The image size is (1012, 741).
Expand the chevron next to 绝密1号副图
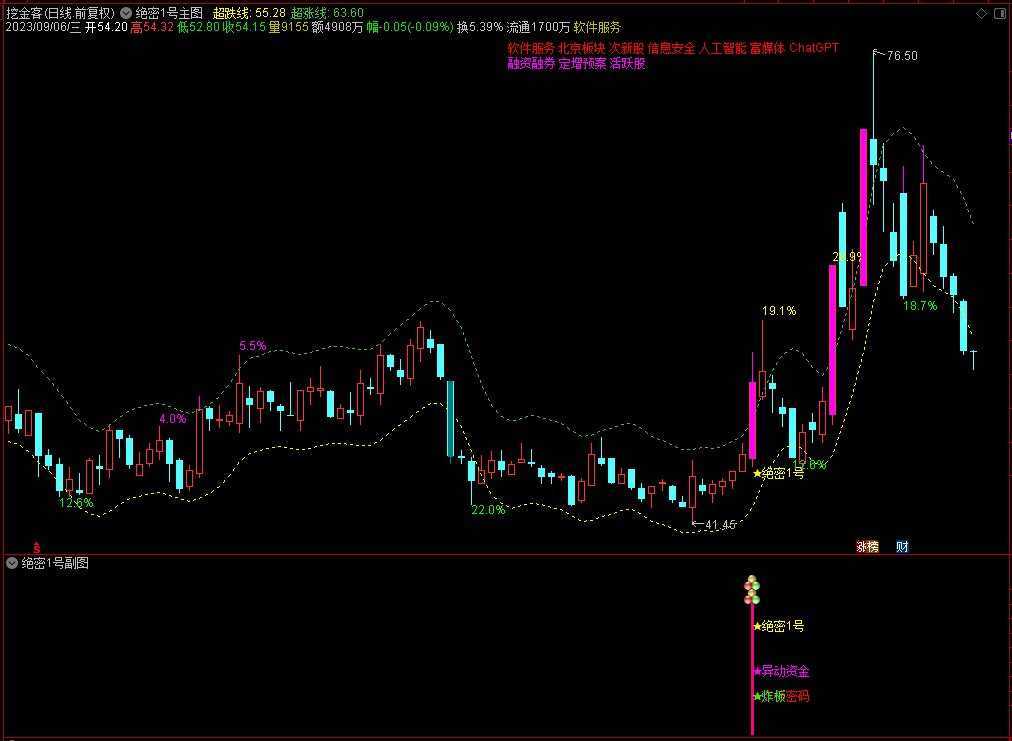(x=12, y=563)
